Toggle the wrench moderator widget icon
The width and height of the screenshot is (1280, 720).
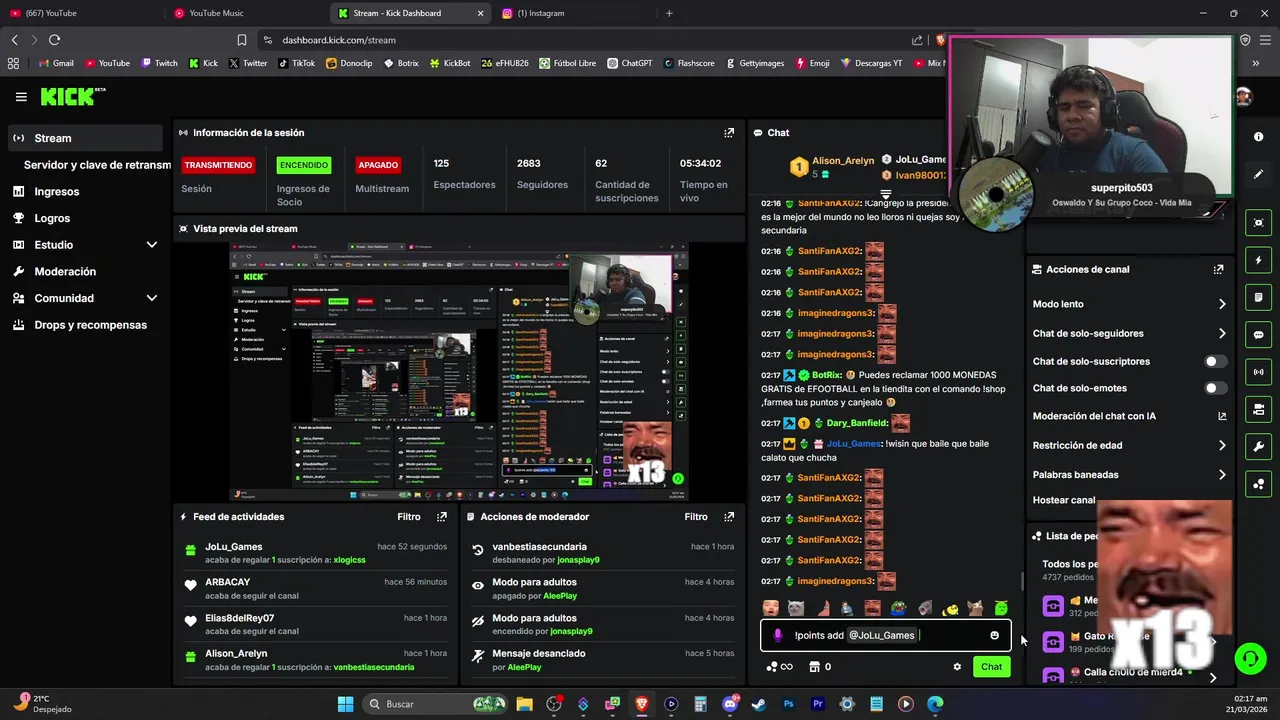point(1258,446)
